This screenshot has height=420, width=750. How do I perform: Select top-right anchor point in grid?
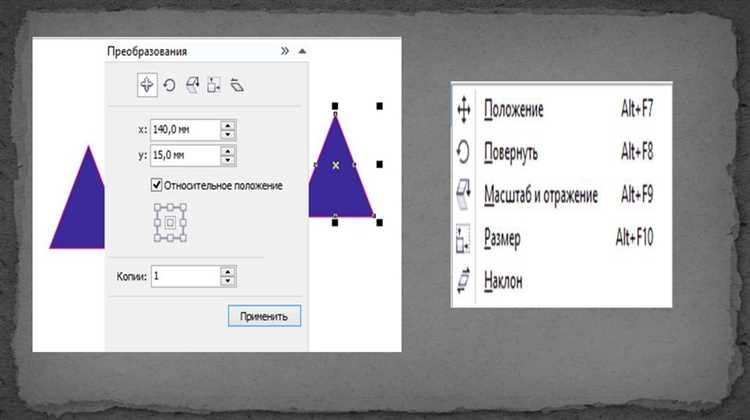[183, 208]
